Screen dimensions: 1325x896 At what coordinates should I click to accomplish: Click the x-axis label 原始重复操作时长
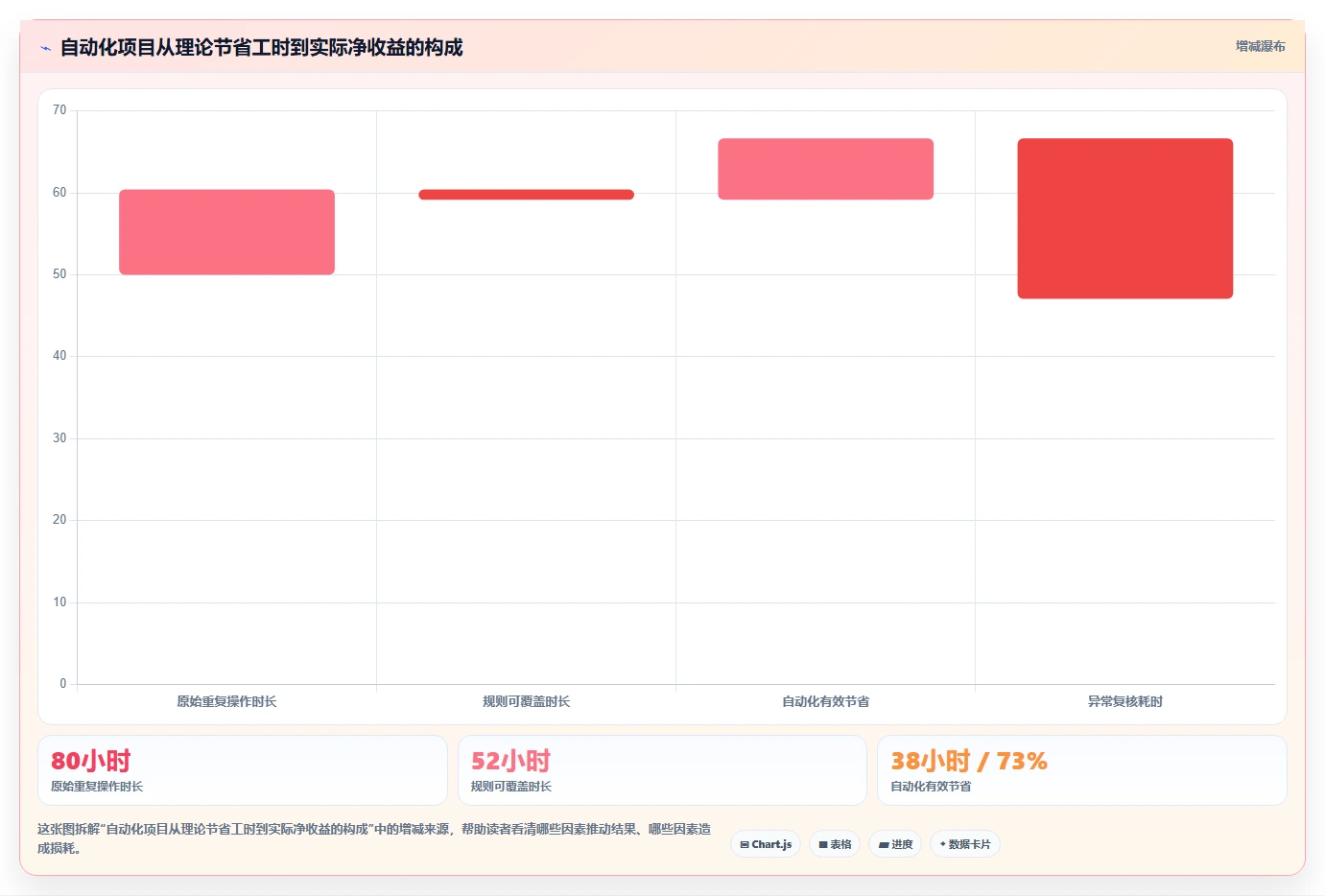pos(226,702)
